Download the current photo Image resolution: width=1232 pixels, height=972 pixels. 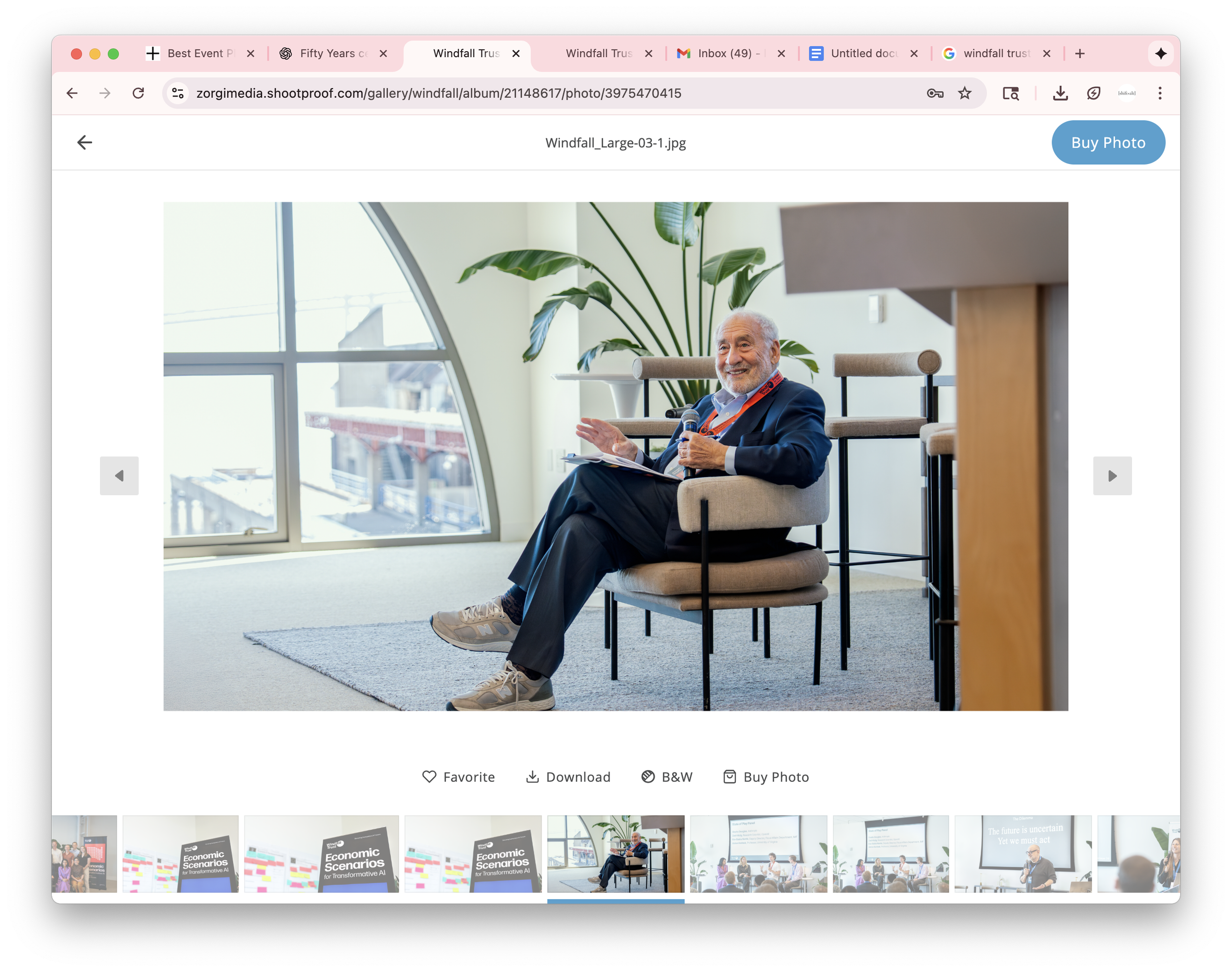568,777
